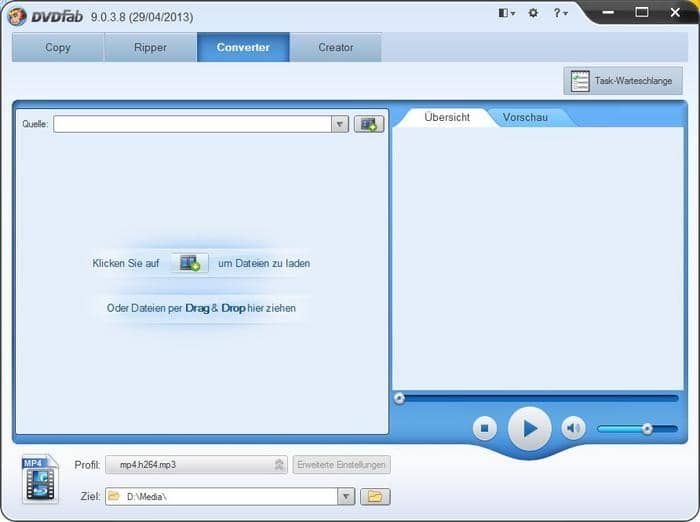Browse for target folder with folder icon
The image size is (700, 522).
point(375,497)
